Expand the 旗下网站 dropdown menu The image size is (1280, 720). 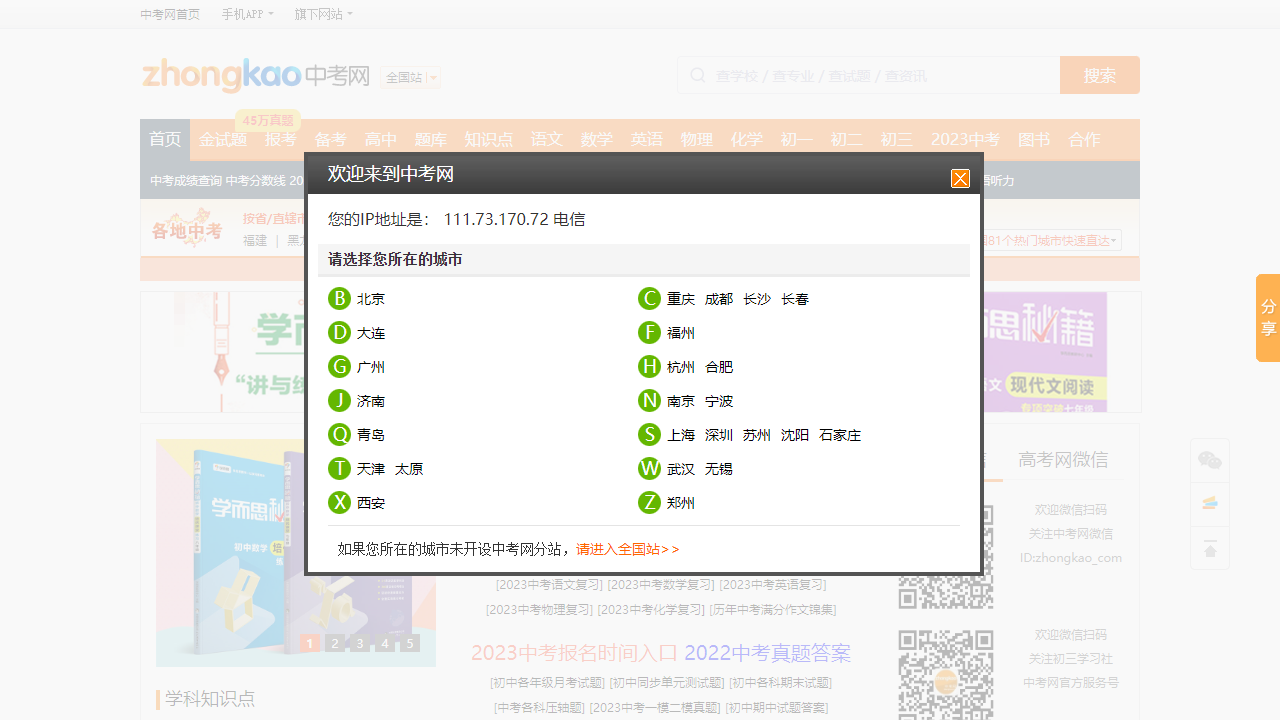[x=323, y=14]
